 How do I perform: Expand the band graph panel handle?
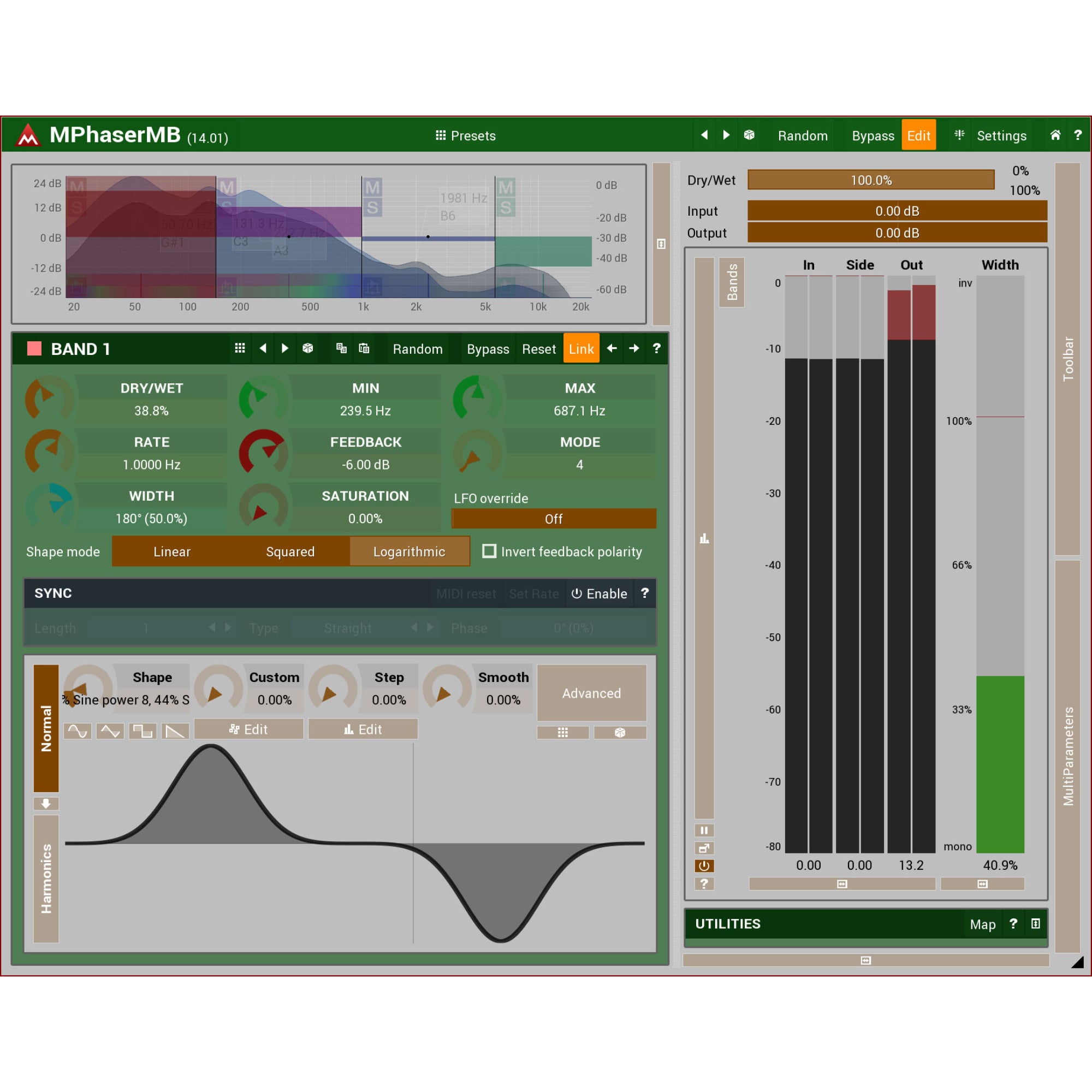click(x=661, y=244)
